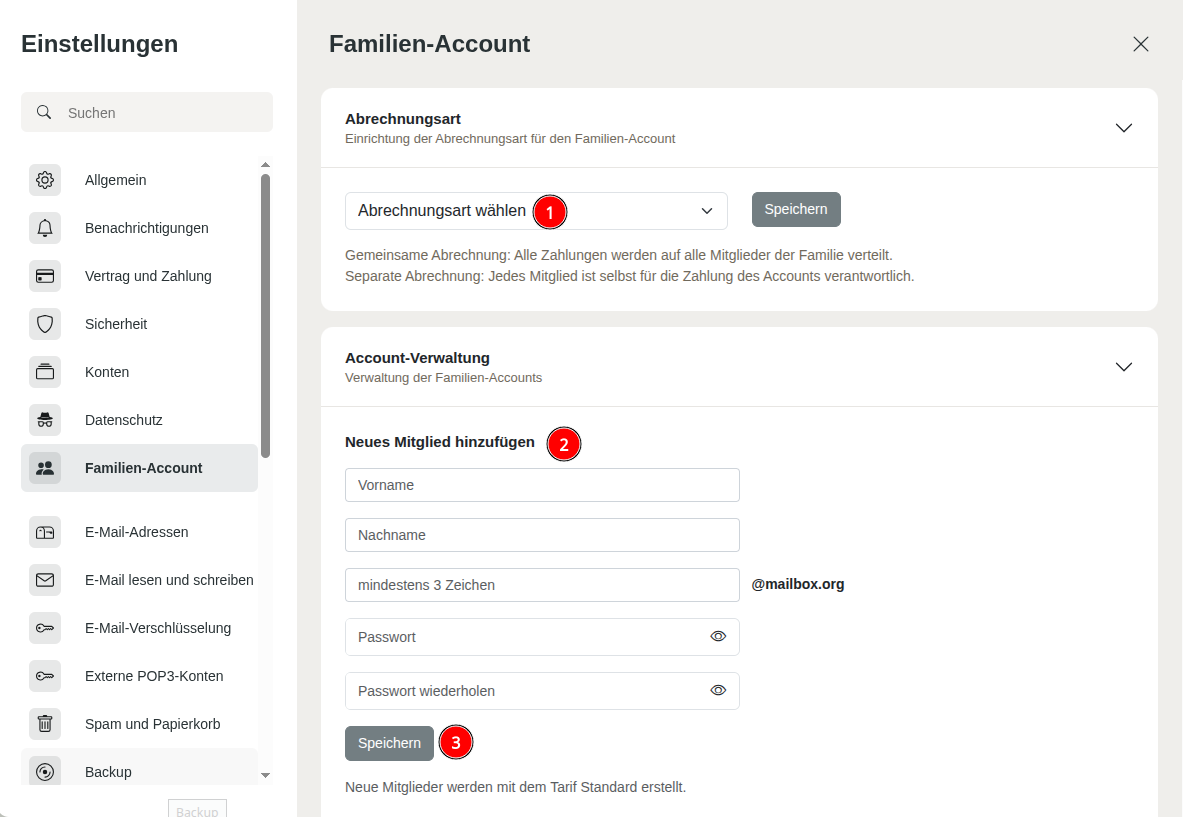Screen dimensions: 1183x817
Task: Focus the Suchen search box
Action: (x=160, y=113)
